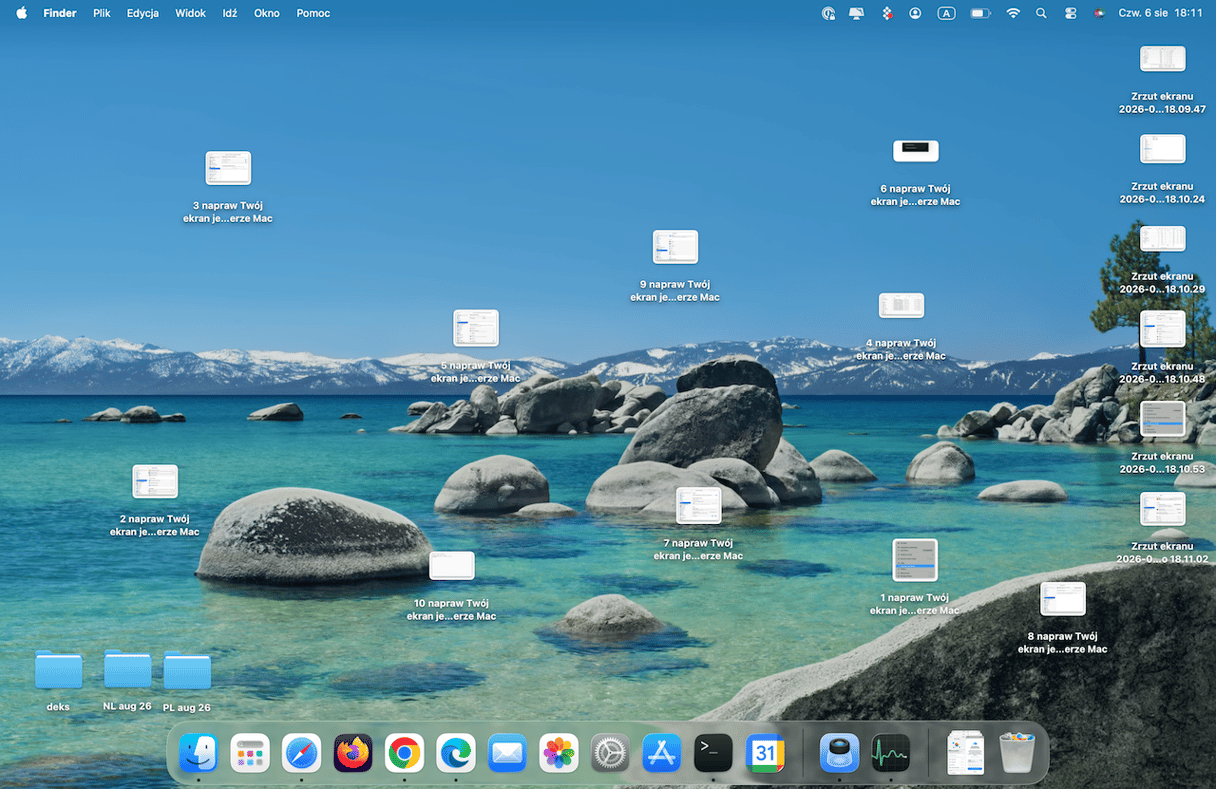Viewport: 1216px width, 789px height.
Task: Open Google Chrome in the Dock
Action: click(x=404, y=753)
